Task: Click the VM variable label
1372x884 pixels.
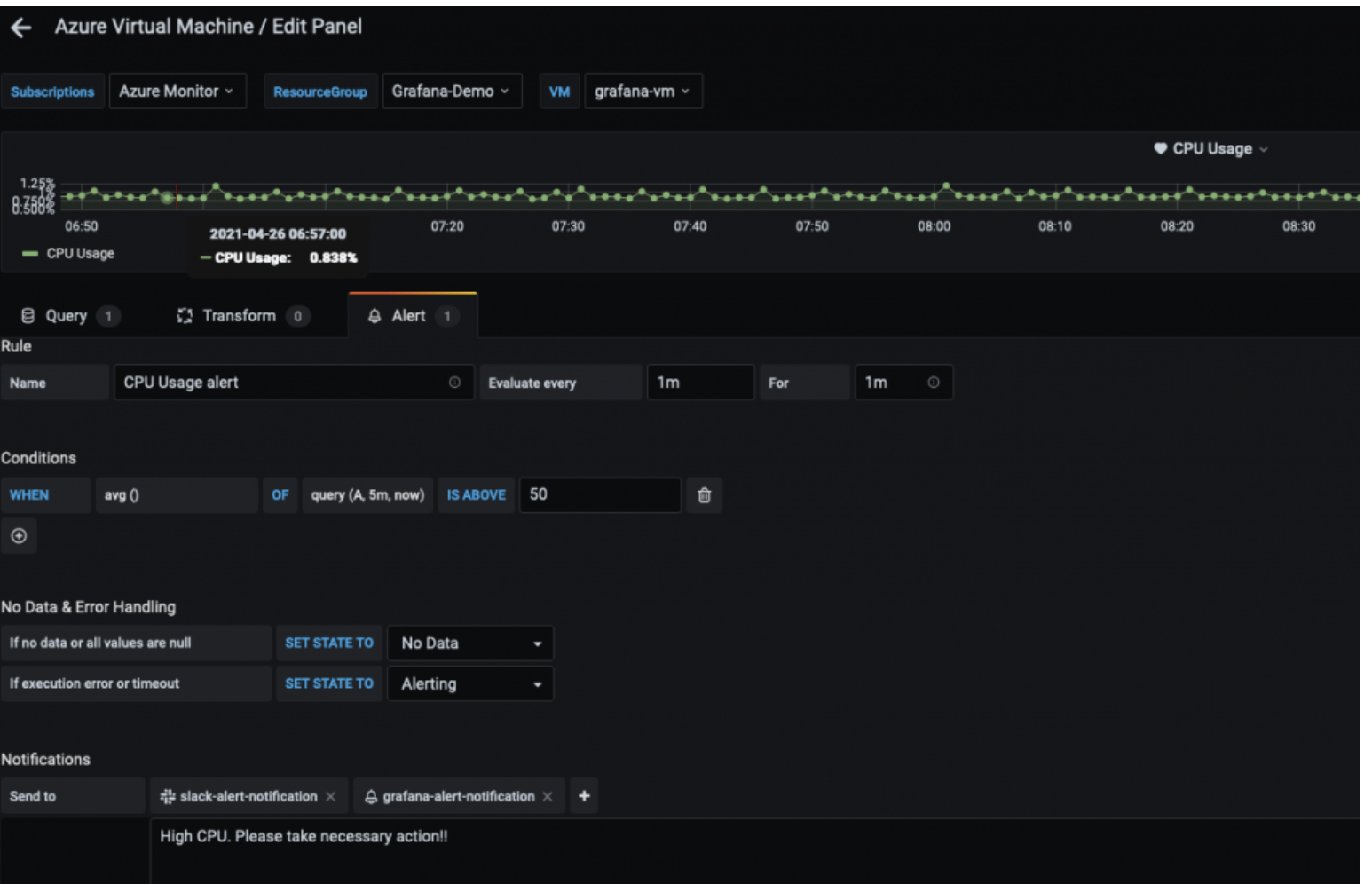Action: coord(559,91)
